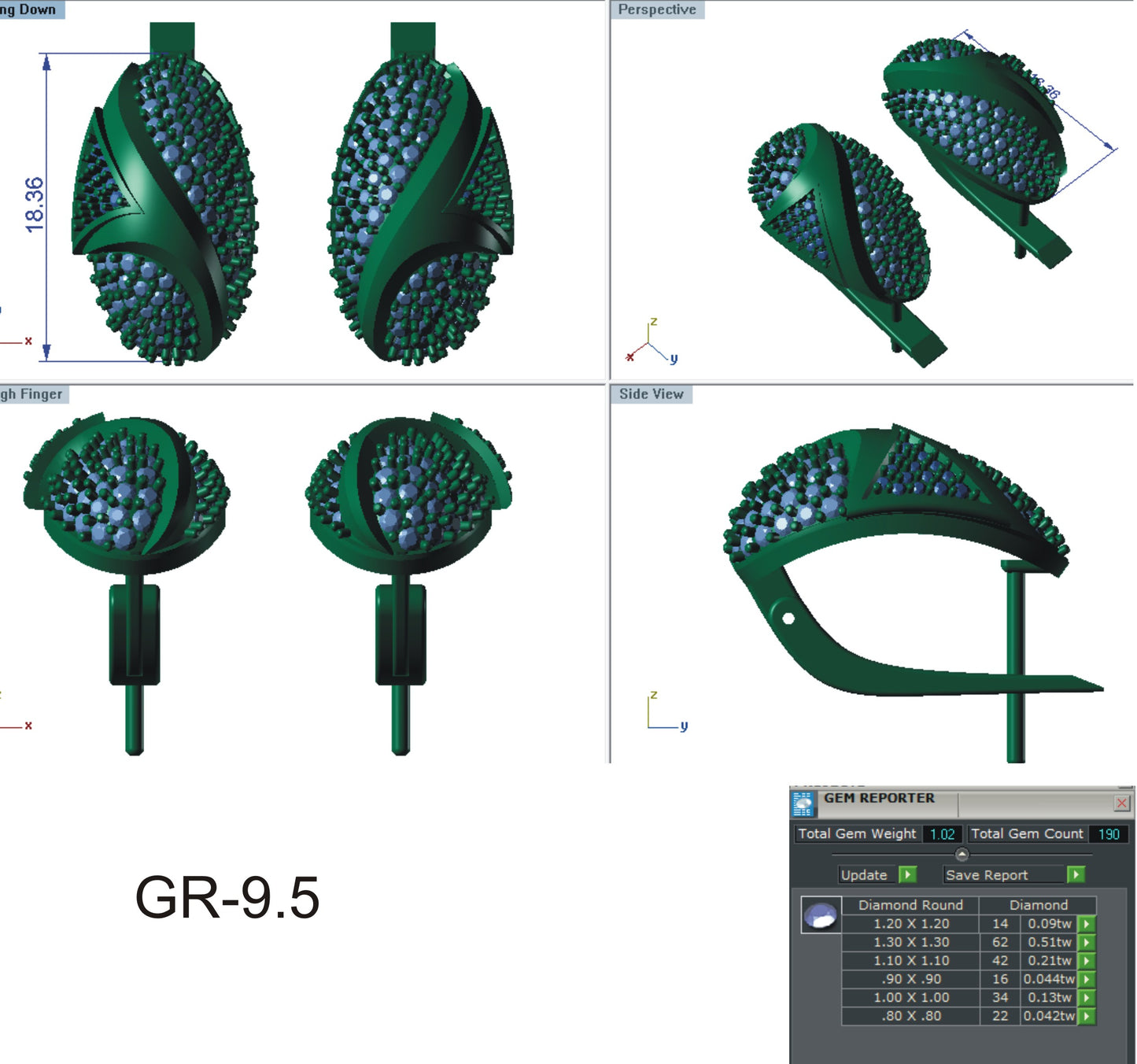
Task: Click the 0.13tw weight cell
Action: [1049, 998]
